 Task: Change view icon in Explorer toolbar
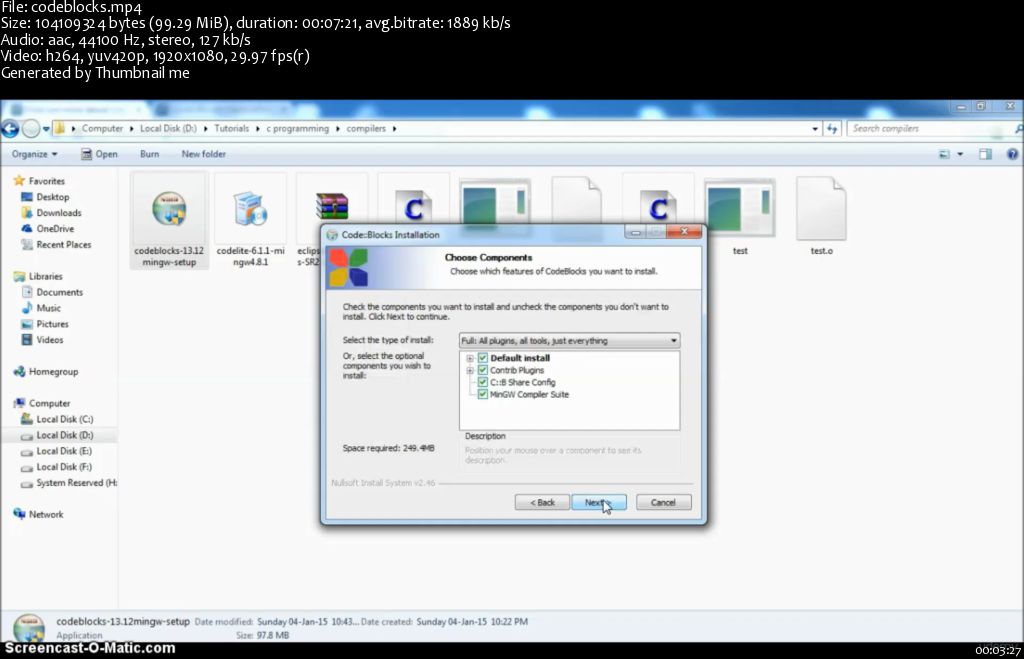click(944, 154)
